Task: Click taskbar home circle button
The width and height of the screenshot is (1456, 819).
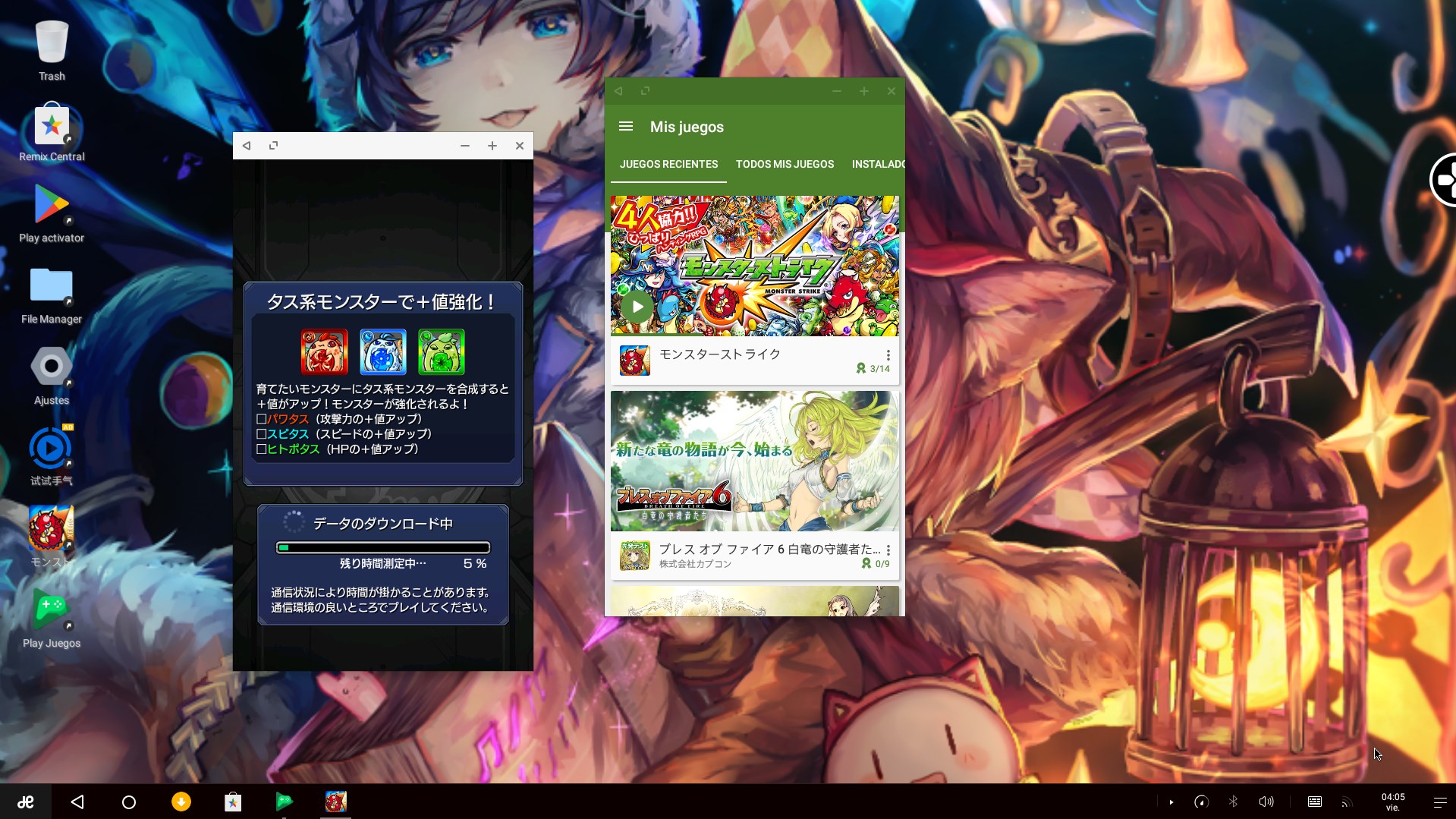Action: pos(129,802)
